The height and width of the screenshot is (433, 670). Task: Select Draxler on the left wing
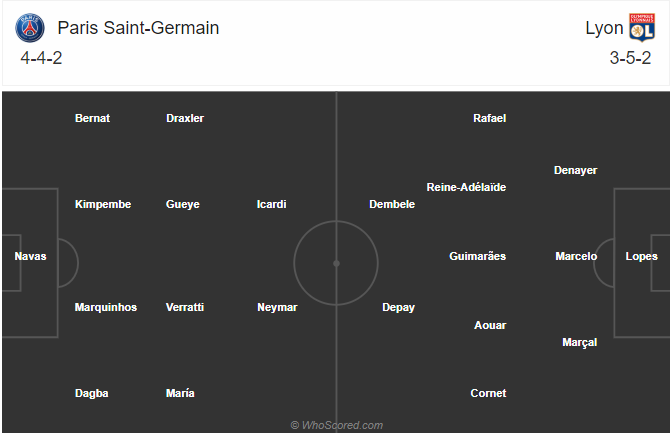point(185,118)
